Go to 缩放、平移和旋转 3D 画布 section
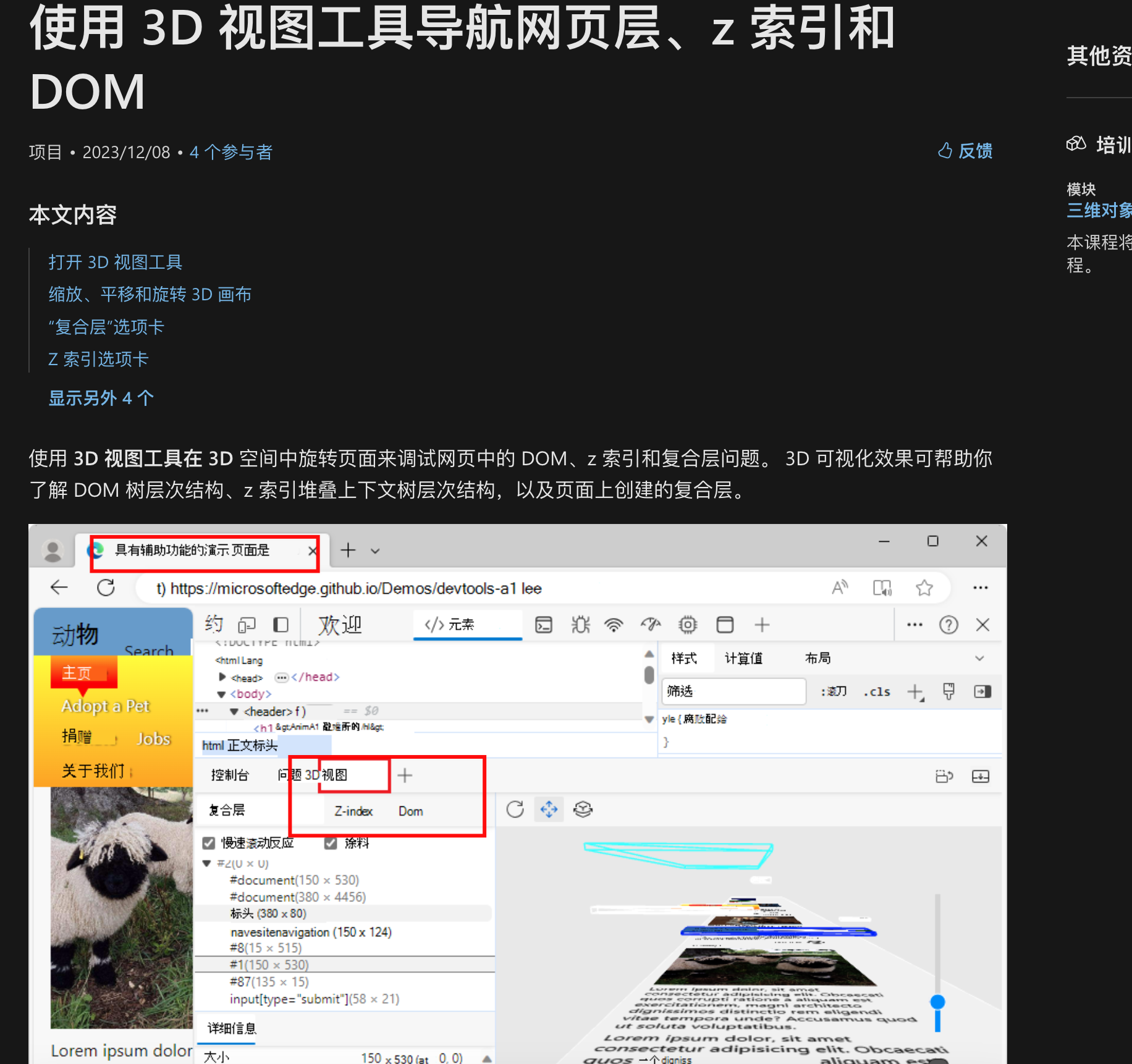 150,294
